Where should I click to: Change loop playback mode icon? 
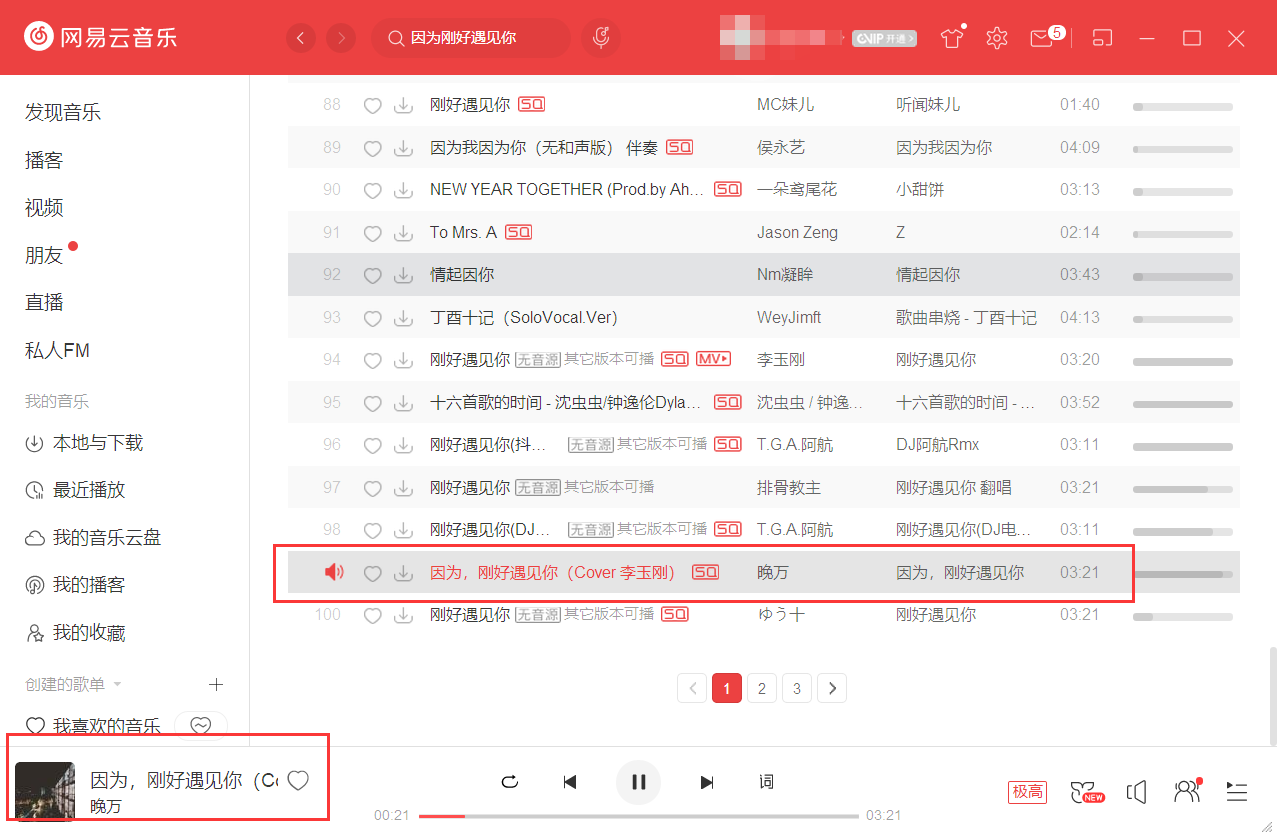click(x=509, y=782)
